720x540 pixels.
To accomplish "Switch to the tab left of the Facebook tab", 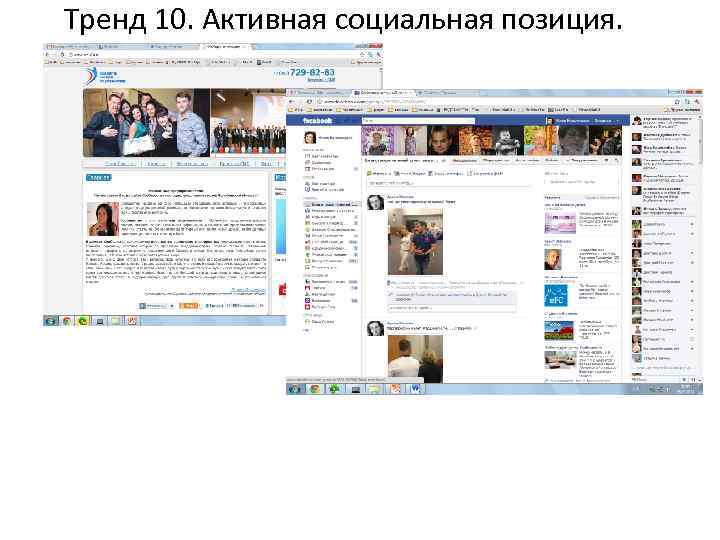I will (319, 93).
